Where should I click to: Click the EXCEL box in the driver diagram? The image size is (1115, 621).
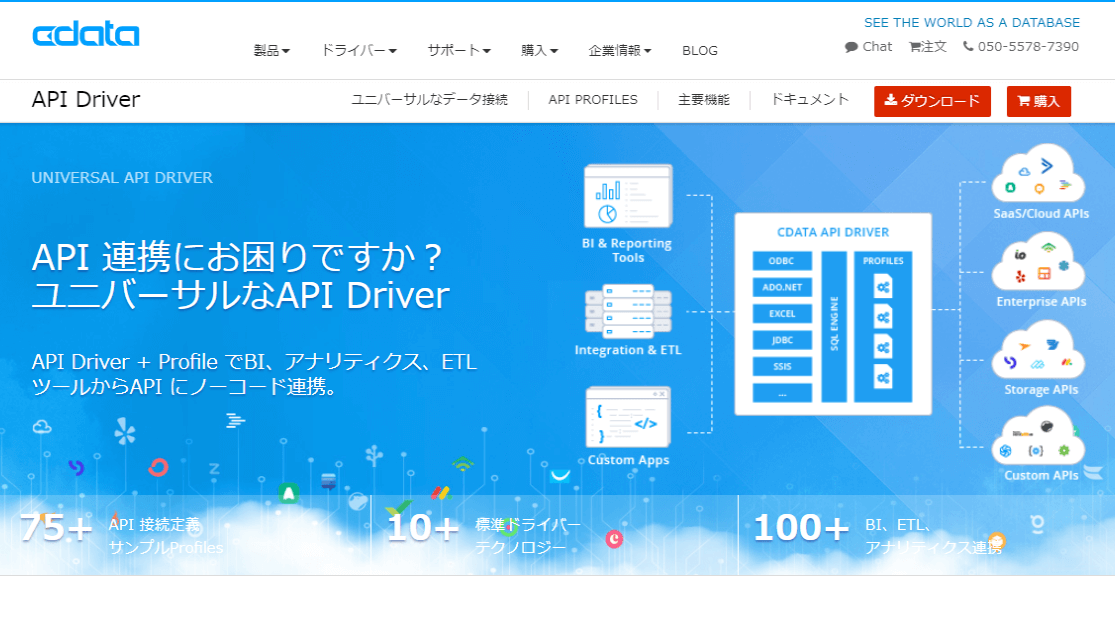click(781, 314)
